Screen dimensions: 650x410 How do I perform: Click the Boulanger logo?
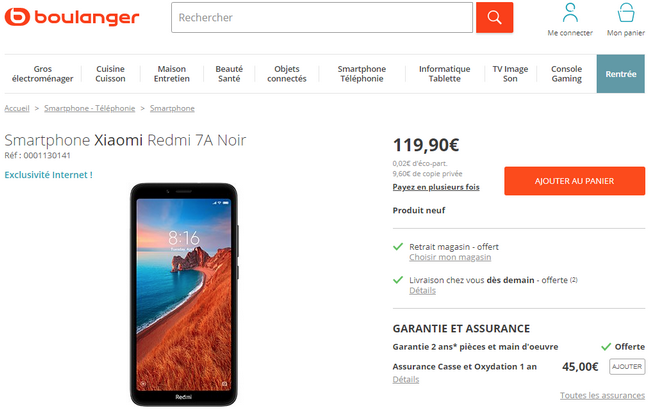point(72,17)
